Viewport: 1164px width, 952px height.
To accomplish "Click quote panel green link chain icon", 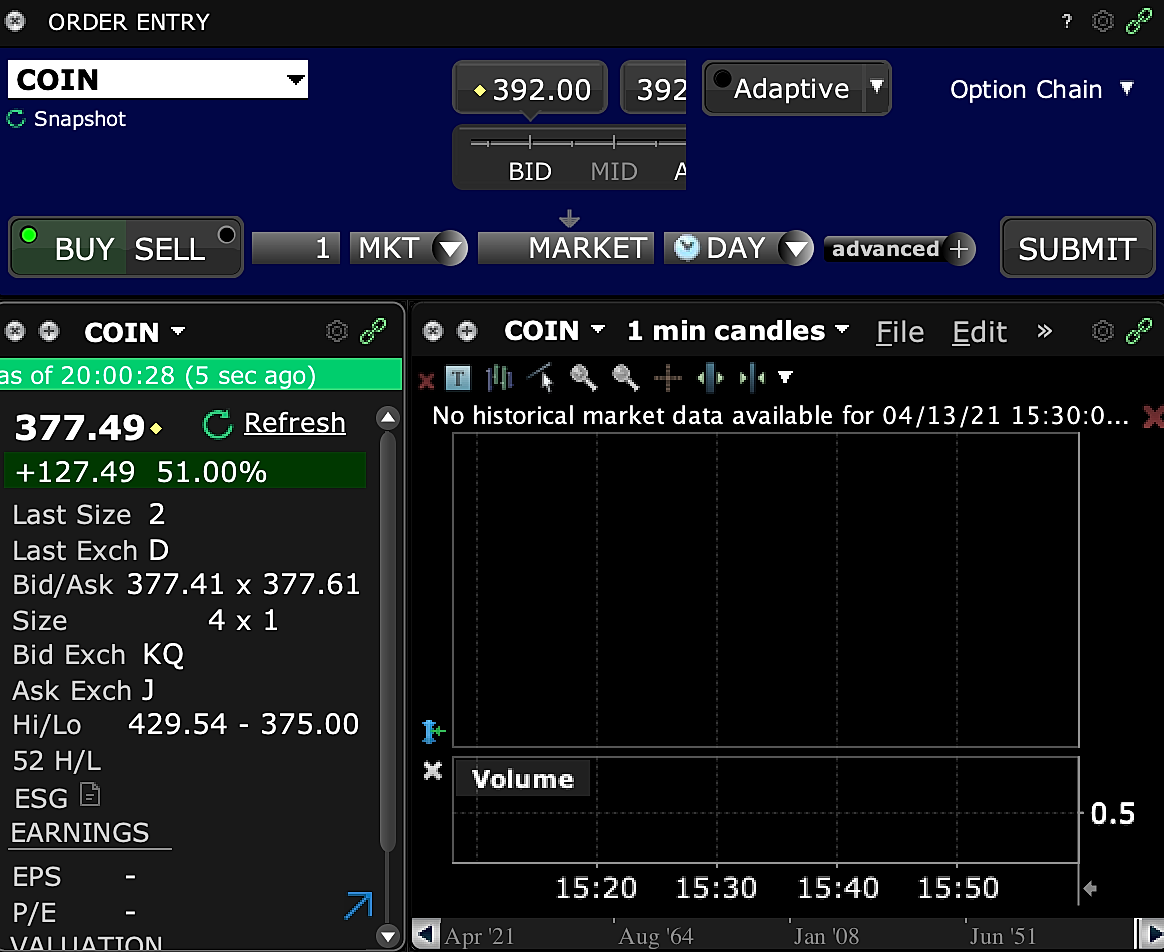I will click(x=373, y=331).
